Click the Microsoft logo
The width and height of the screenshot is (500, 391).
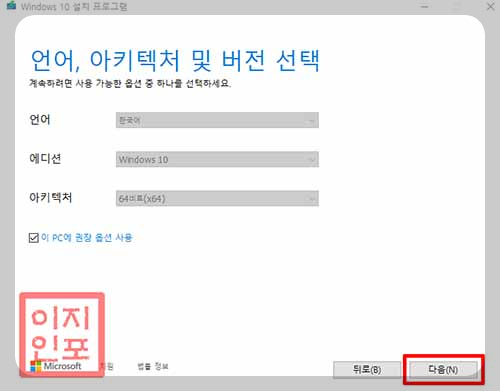coord(56,366)
